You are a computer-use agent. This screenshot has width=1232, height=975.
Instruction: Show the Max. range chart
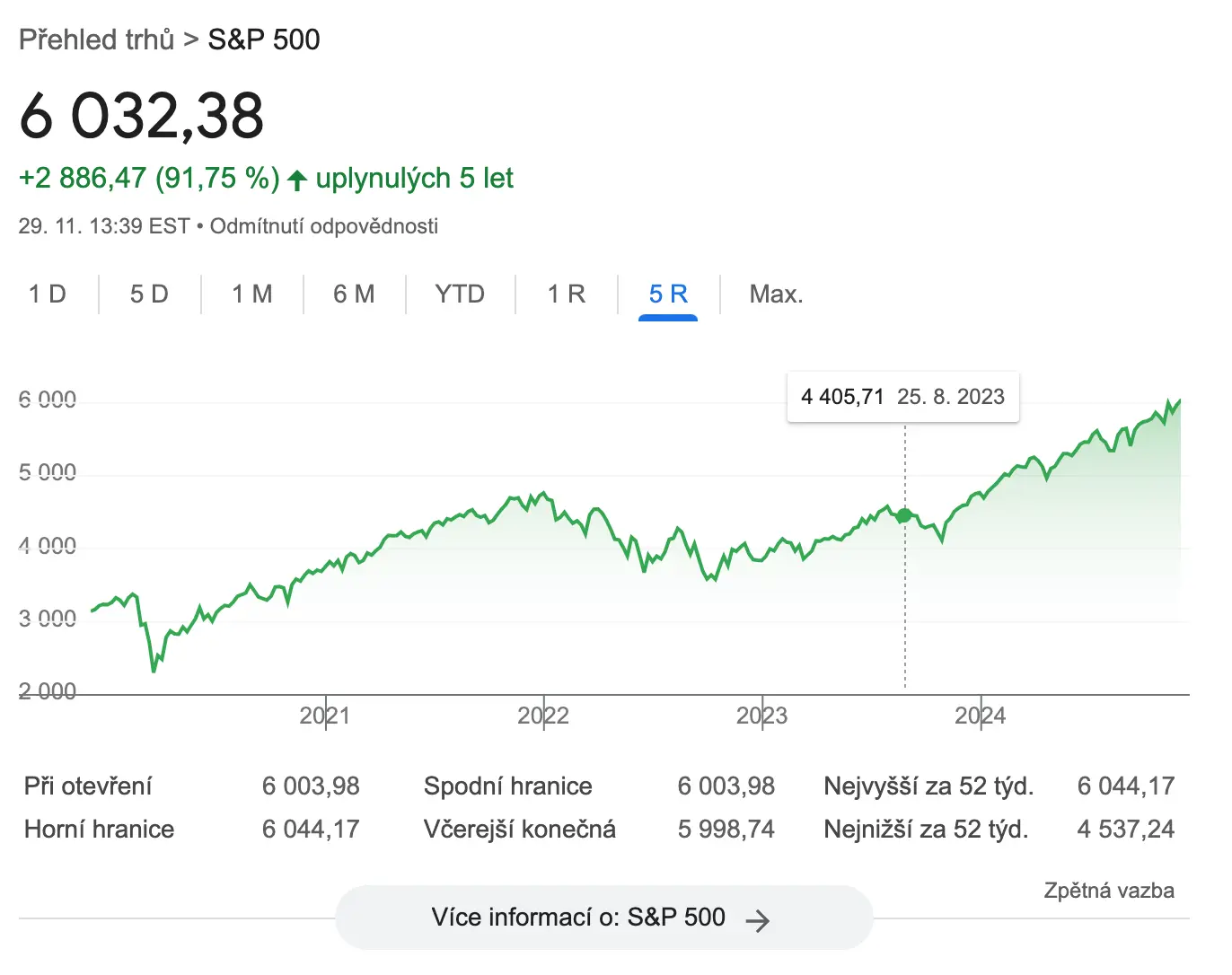776,294
